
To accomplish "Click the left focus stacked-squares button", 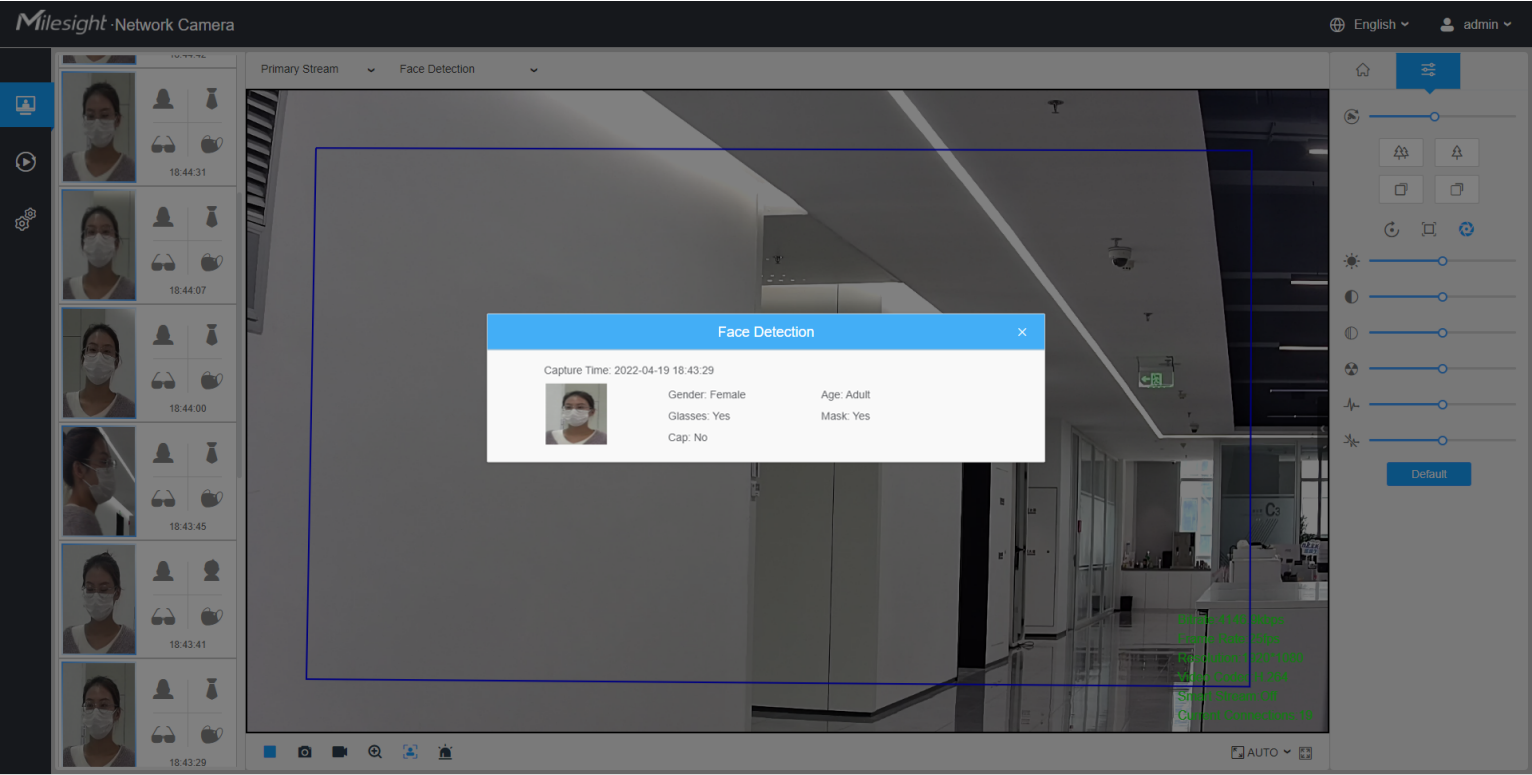I will [1400, 189].
